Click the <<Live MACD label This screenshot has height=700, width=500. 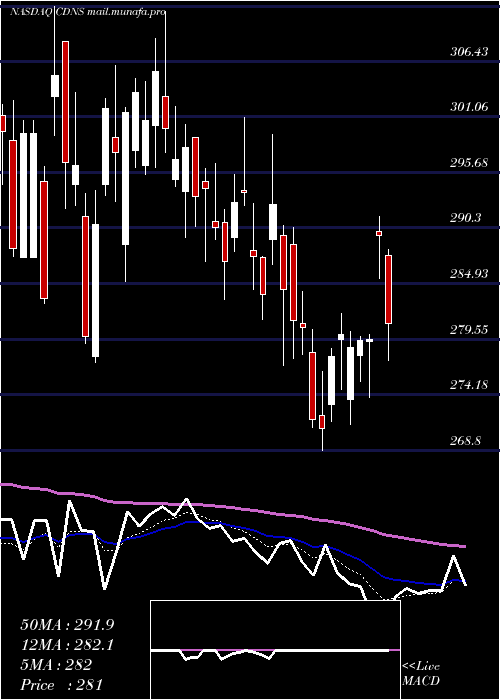click(421, 674)
